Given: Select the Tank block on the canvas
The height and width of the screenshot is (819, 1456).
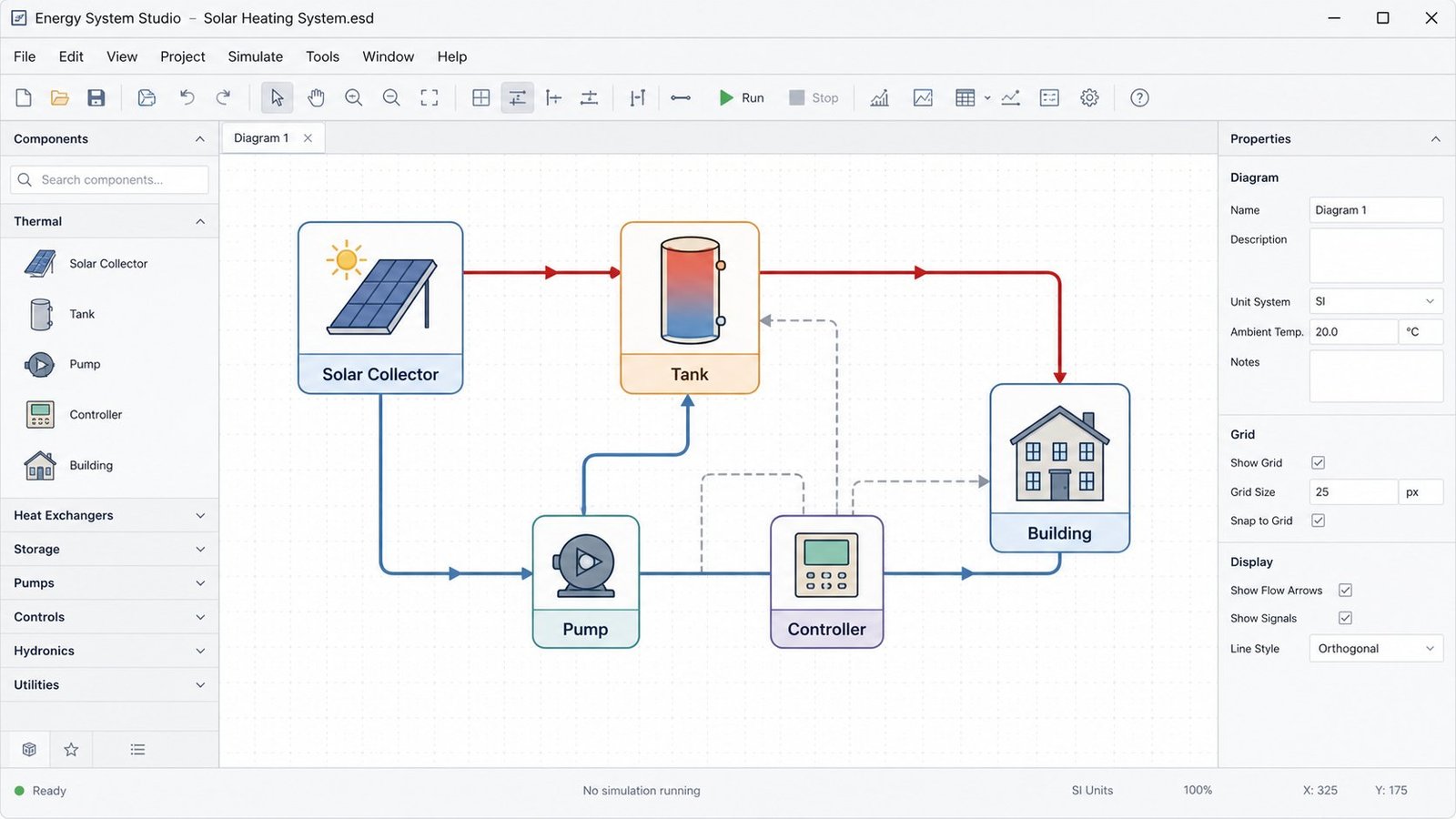Looking at the screenshot, I should (690, 308).
